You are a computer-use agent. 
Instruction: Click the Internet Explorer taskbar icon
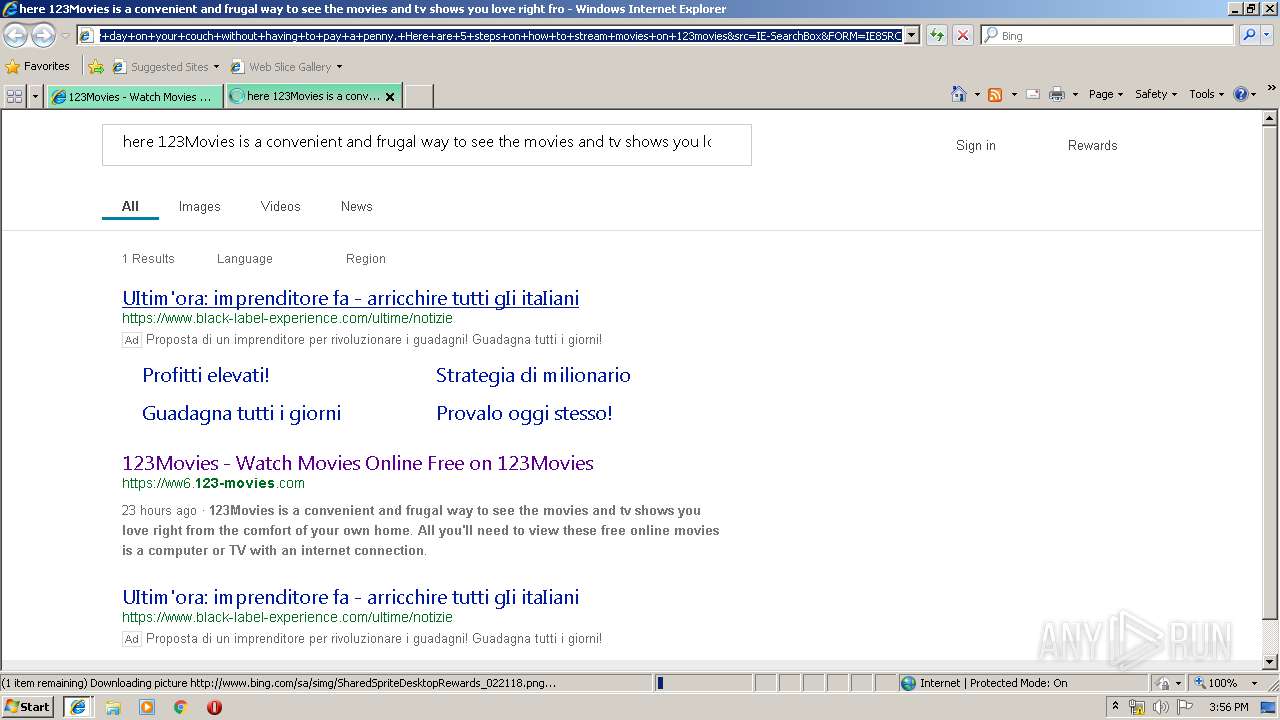(78, 707)
